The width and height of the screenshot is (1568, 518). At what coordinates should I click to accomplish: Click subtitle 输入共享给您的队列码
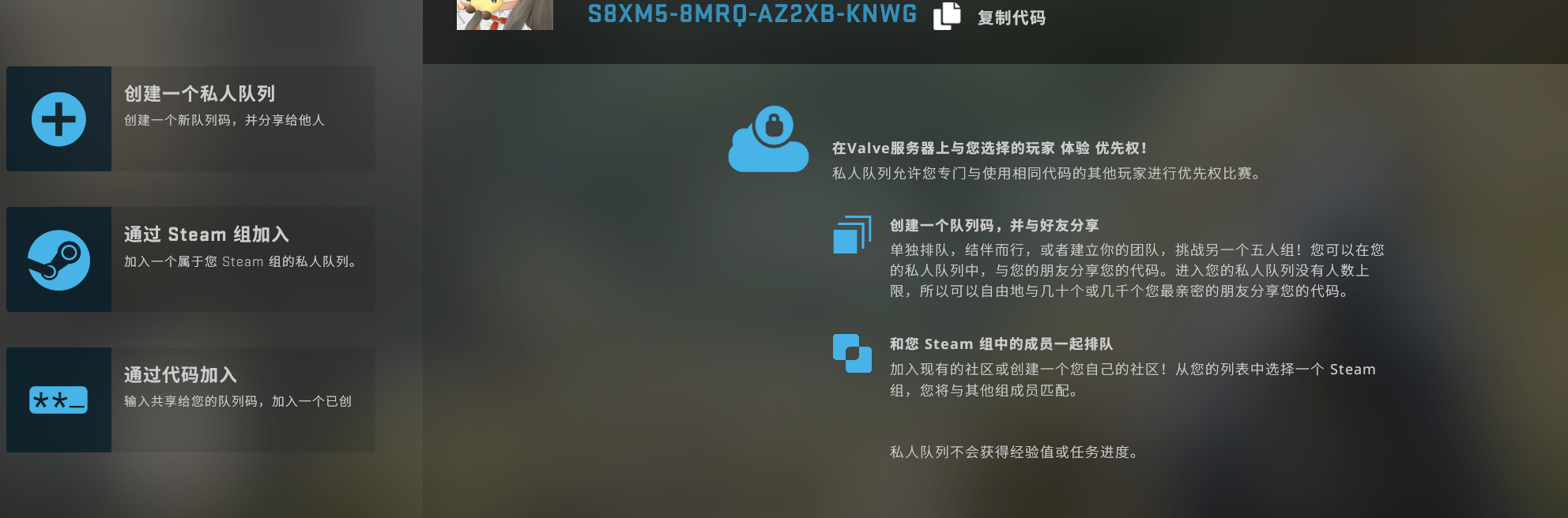pos(191,401)
